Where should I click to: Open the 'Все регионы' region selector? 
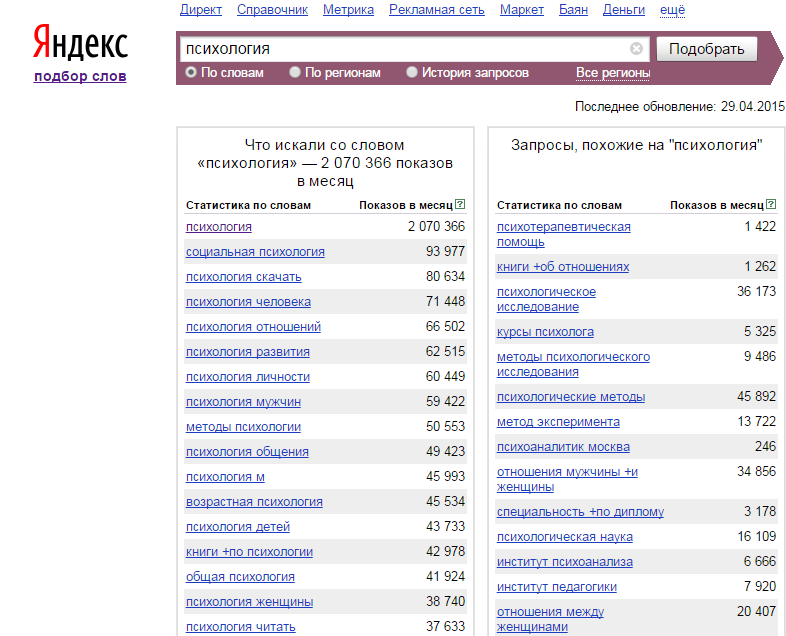[613, 73]
